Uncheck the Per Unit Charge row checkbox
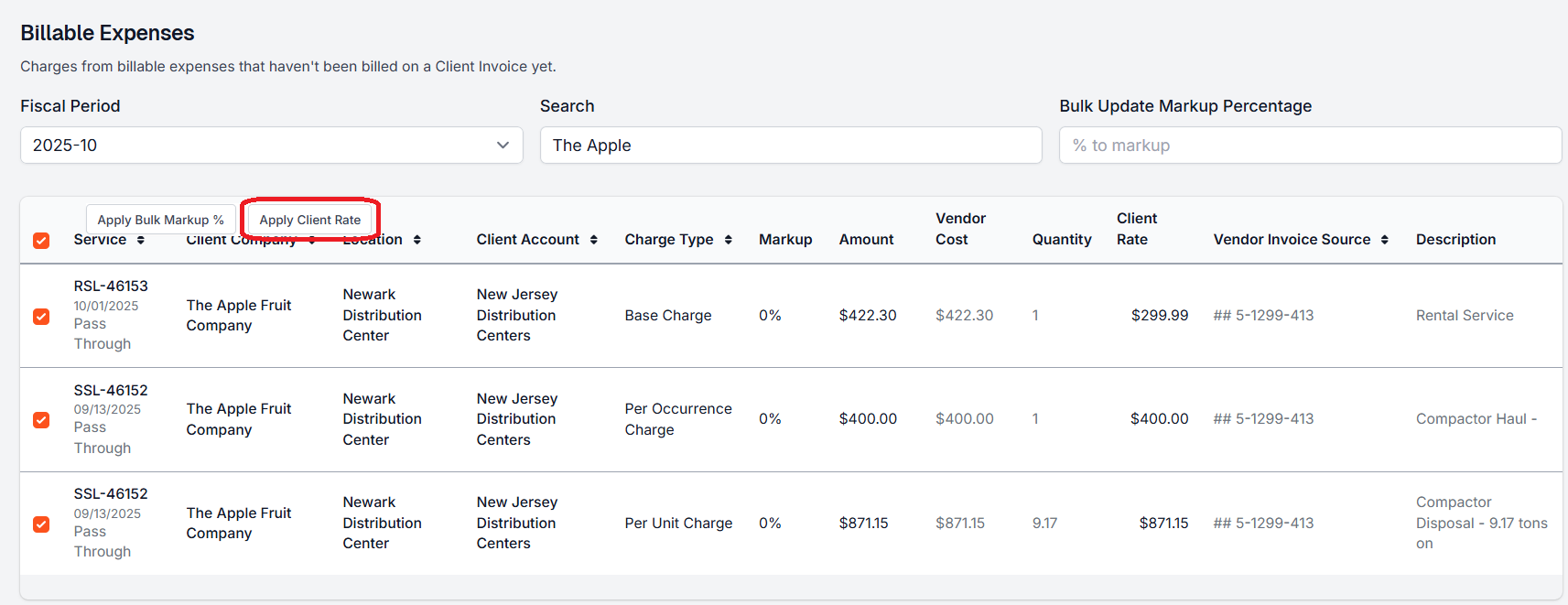This screenshot has width=1568, height=605. coord(41,524)
